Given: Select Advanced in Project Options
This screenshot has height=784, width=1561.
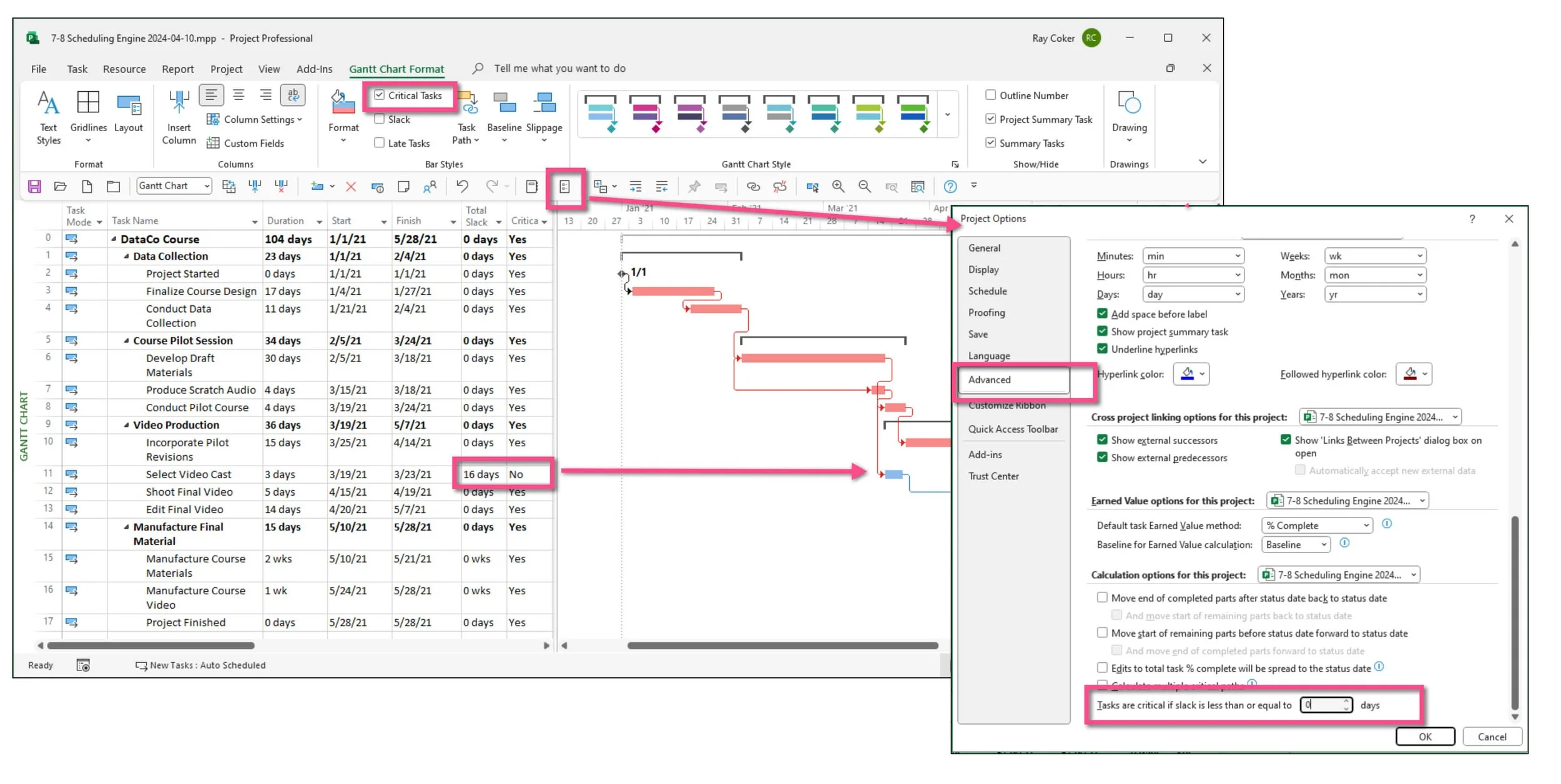Looking at the screenshot, I should [x=1013, y=380].
